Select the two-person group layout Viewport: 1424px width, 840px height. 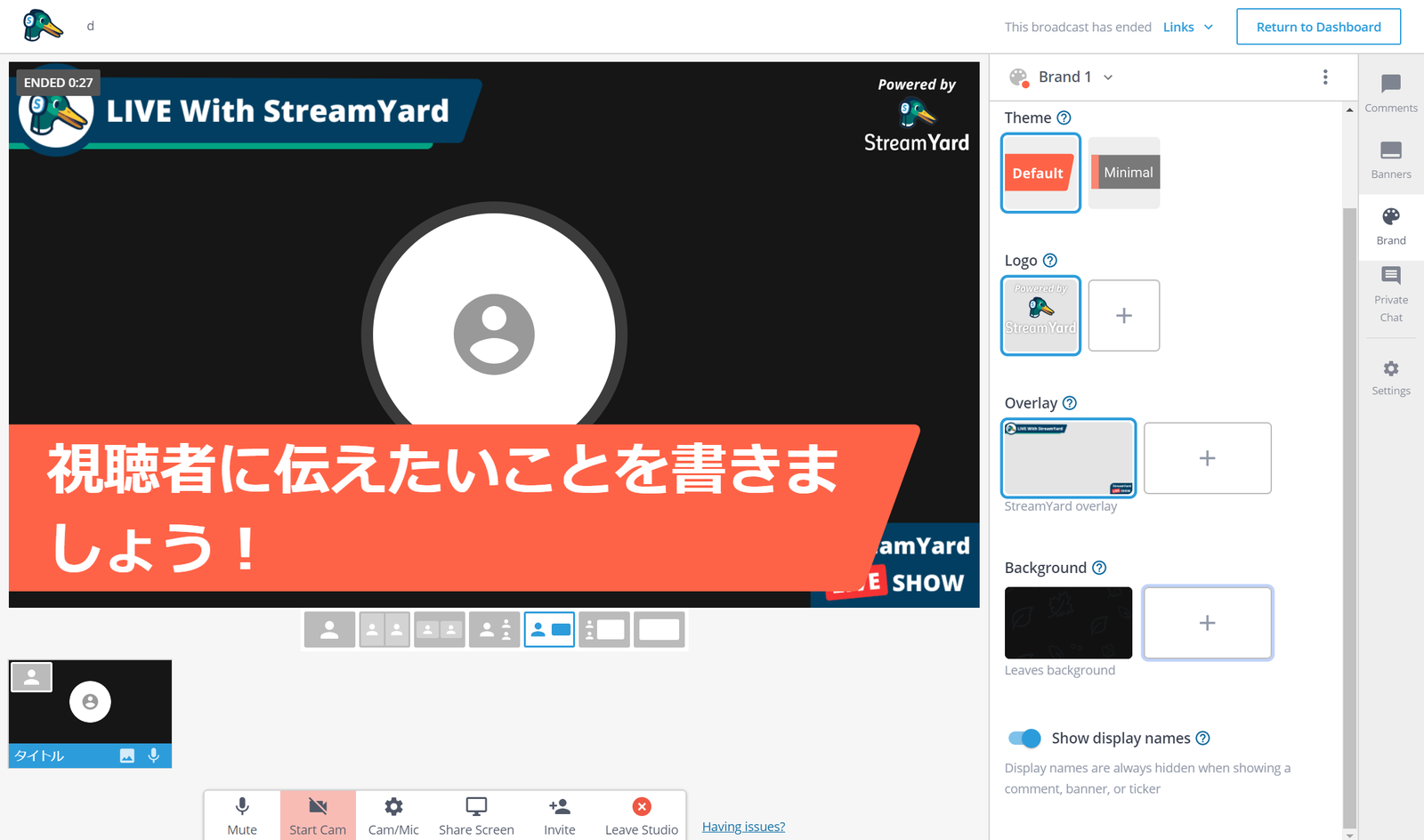440,630
